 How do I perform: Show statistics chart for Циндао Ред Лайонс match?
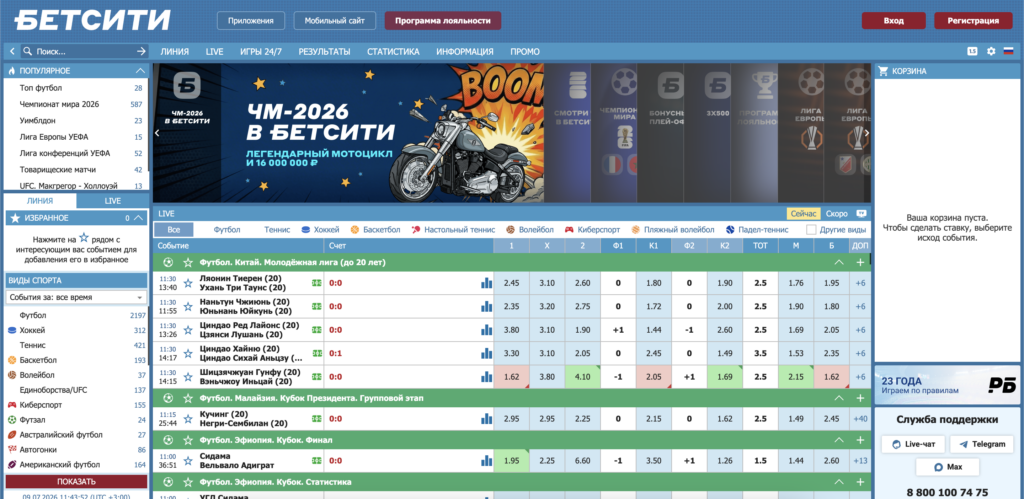tap(487, 330)
